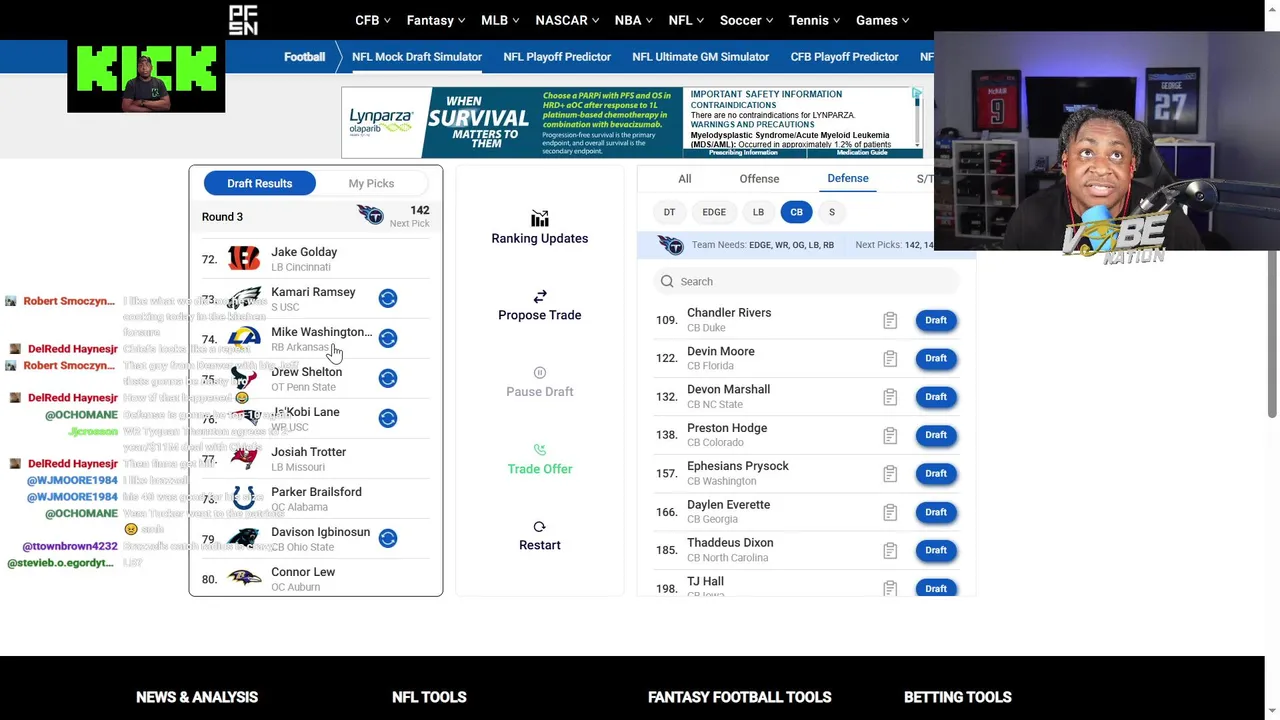Image resolution: width=1280 pixels, height=720 pixels.
Task: Expand the Games menu dropdown
Action: click(x=883, y=20)
